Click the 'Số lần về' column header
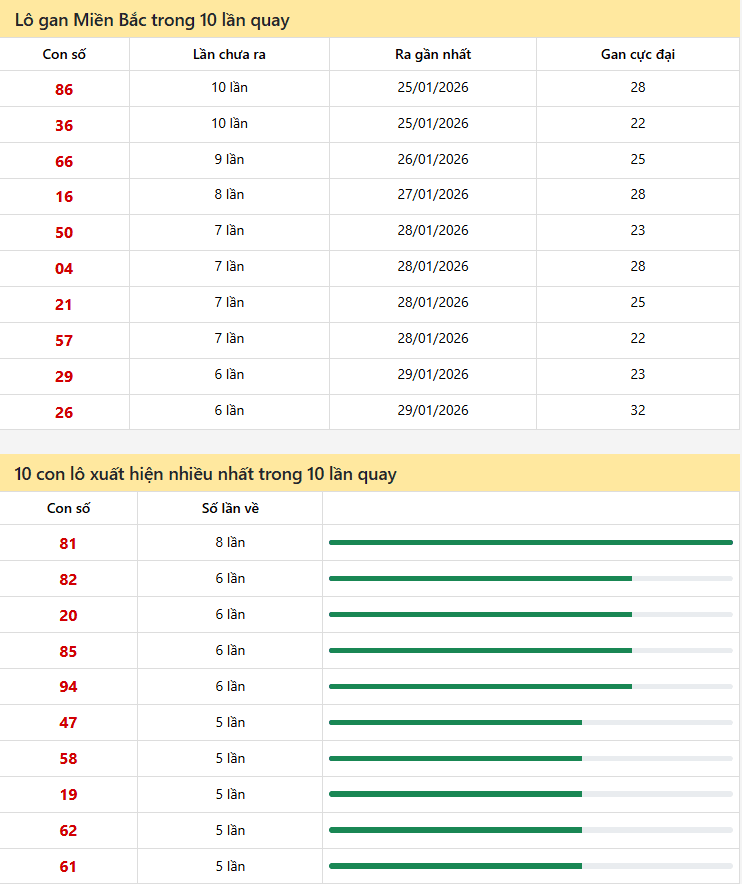Screen dimensions: 742x884 tap(230, 508)
